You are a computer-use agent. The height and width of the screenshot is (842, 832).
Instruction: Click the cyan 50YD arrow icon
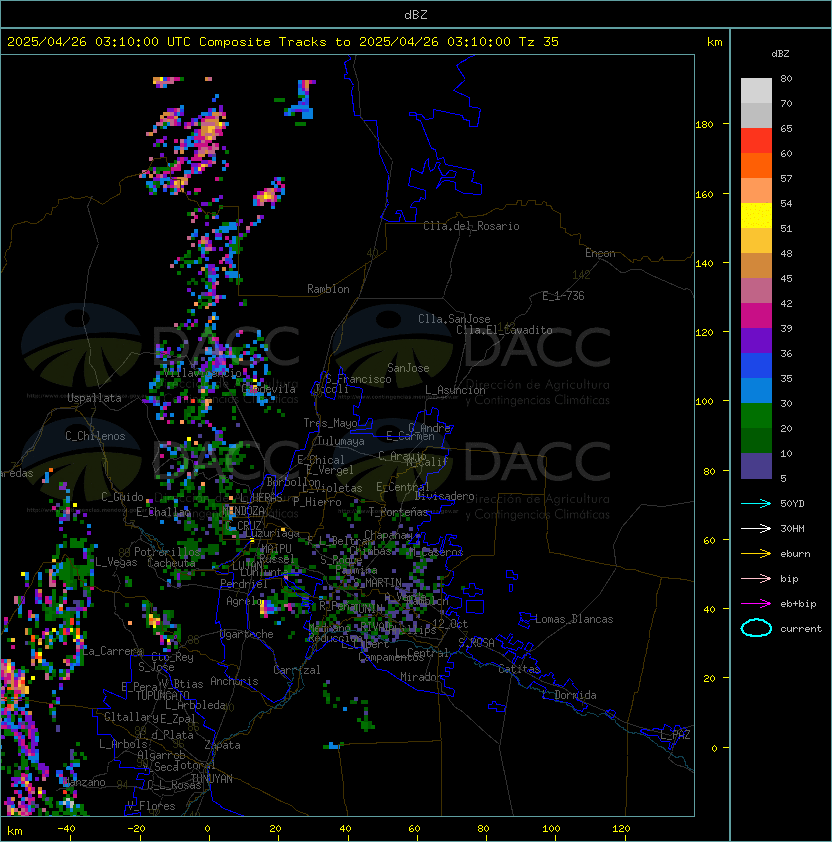[756, 503]
